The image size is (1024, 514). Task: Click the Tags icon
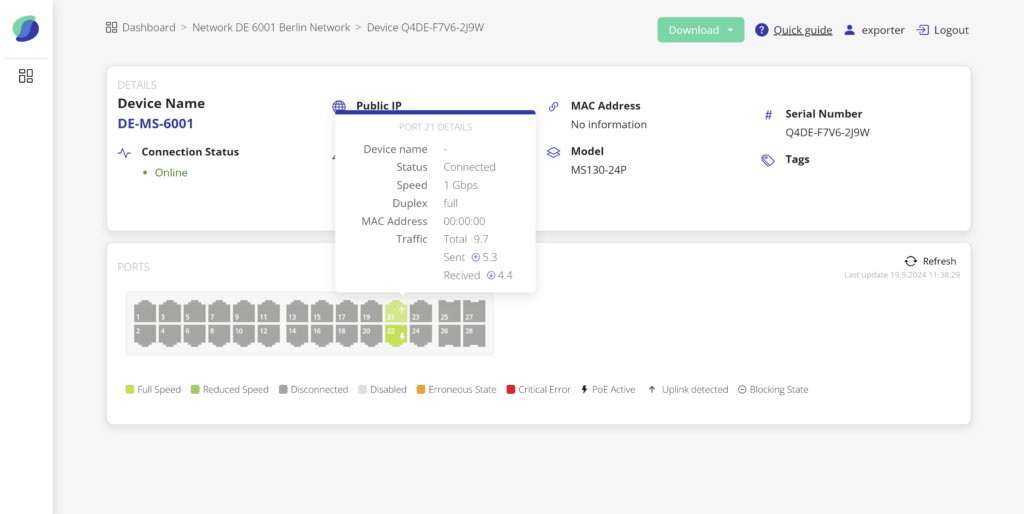click(768, 160)
